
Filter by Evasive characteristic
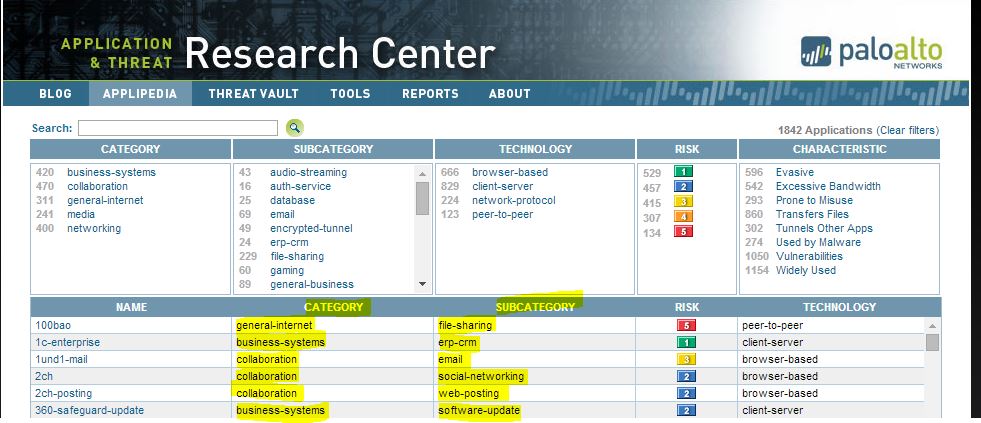[x=795, y=172]
